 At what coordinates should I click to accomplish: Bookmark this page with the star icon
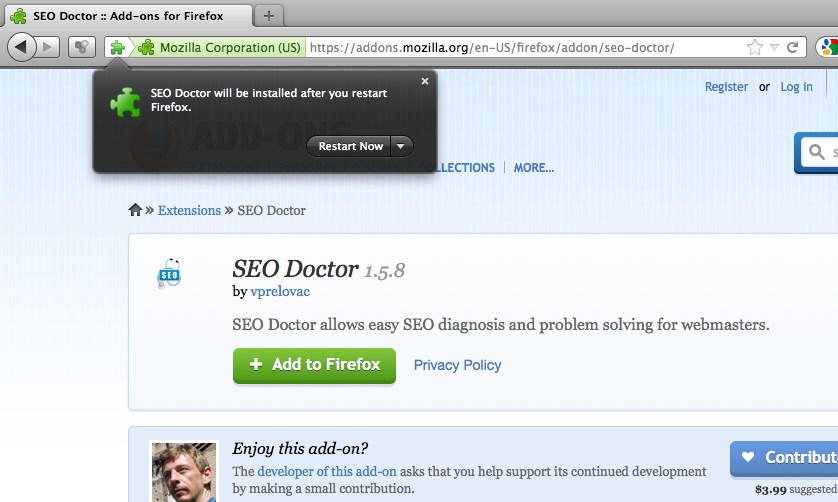755,48
